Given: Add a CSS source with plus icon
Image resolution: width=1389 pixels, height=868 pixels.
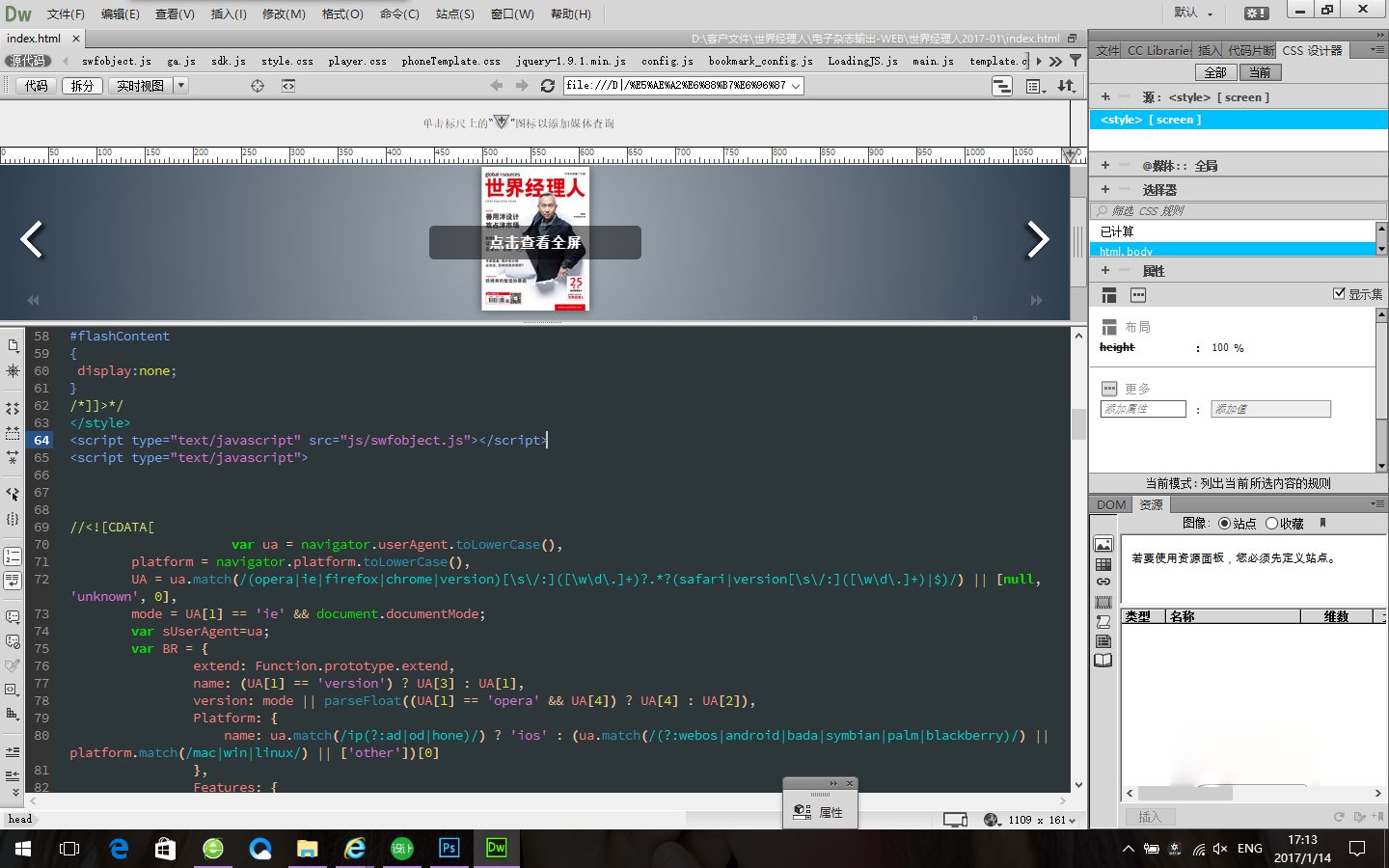Looking at the screenshot, I should tap(1105, 96).
